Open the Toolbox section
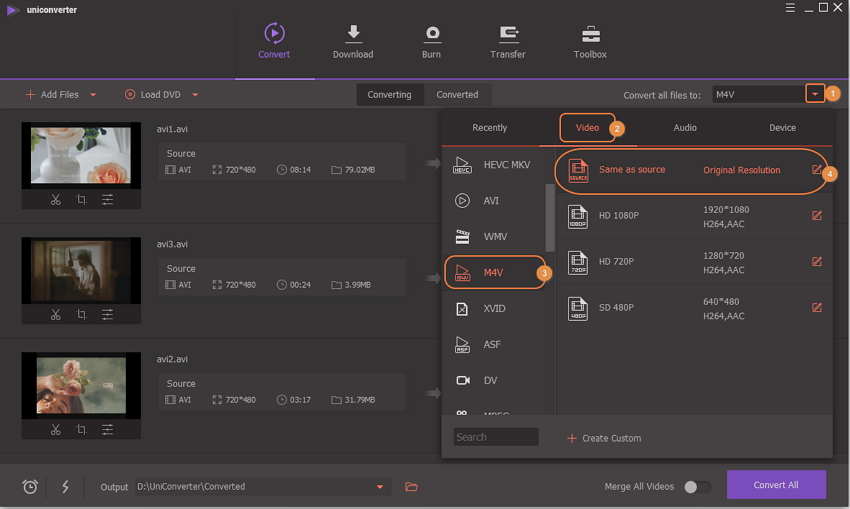This screenshot has width=850, height=509. click(590, 42)
